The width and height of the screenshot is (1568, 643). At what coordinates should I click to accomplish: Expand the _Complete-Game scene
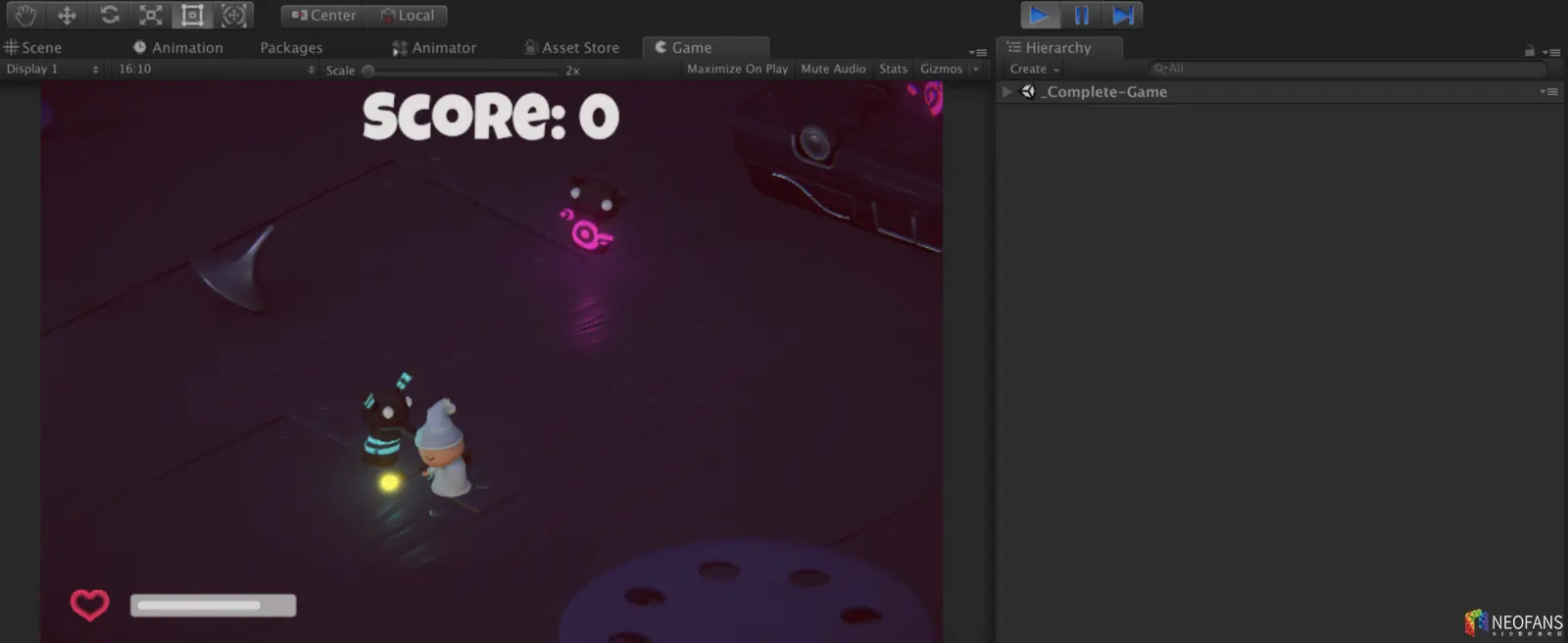click(x=1006, y=91)
